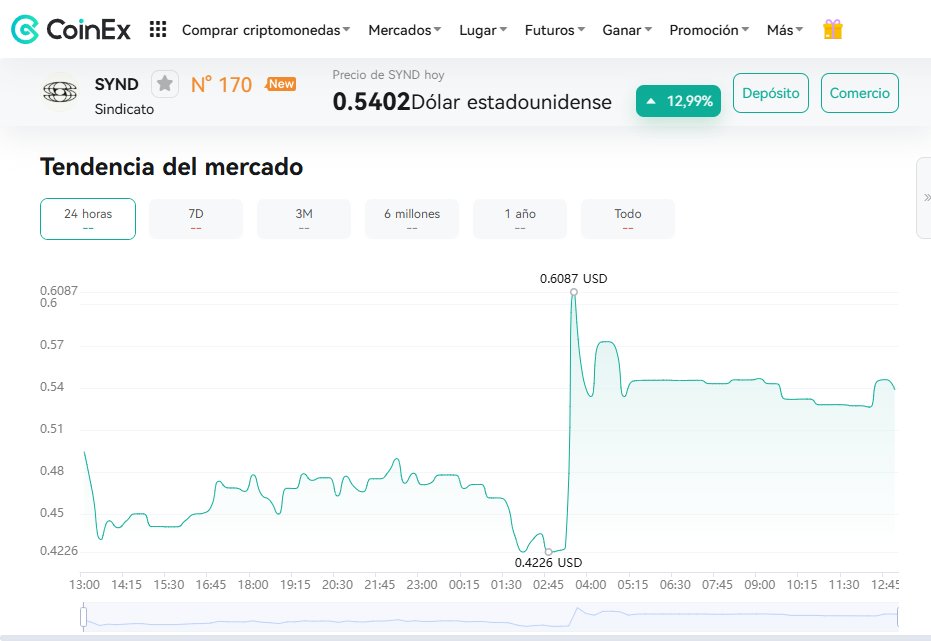
Task: Toggle the SYND favorite star
Action: click(x=165, y=84)
